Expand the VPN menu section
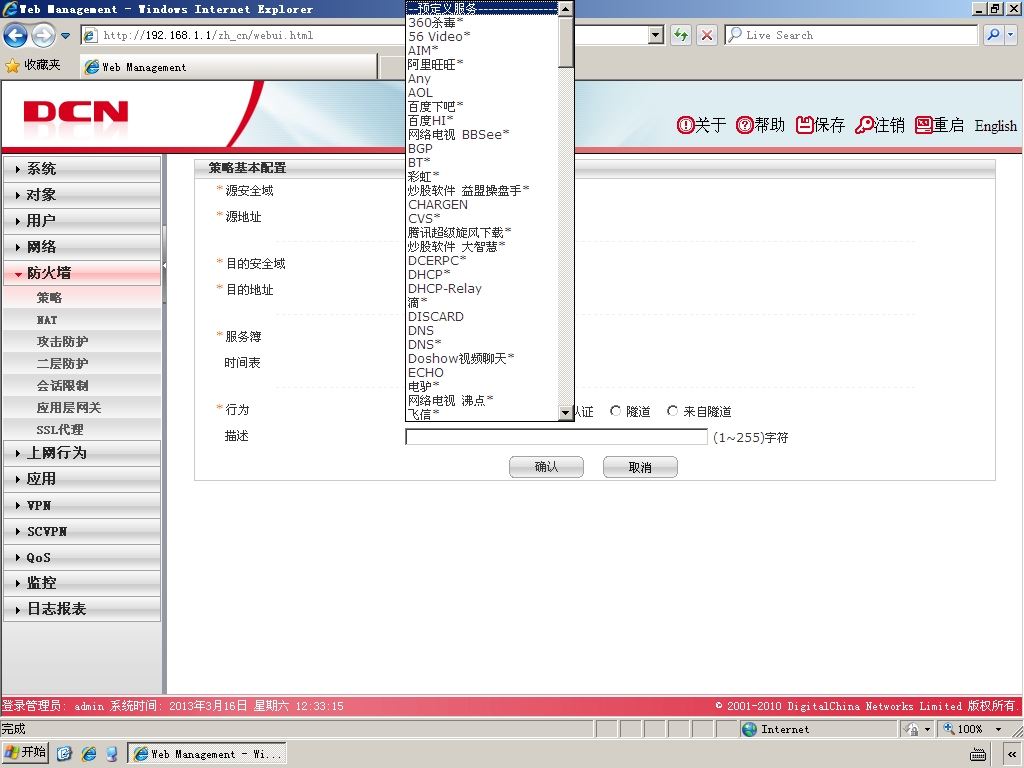This screenshot has width=1024, height=768. coord(82,505)
